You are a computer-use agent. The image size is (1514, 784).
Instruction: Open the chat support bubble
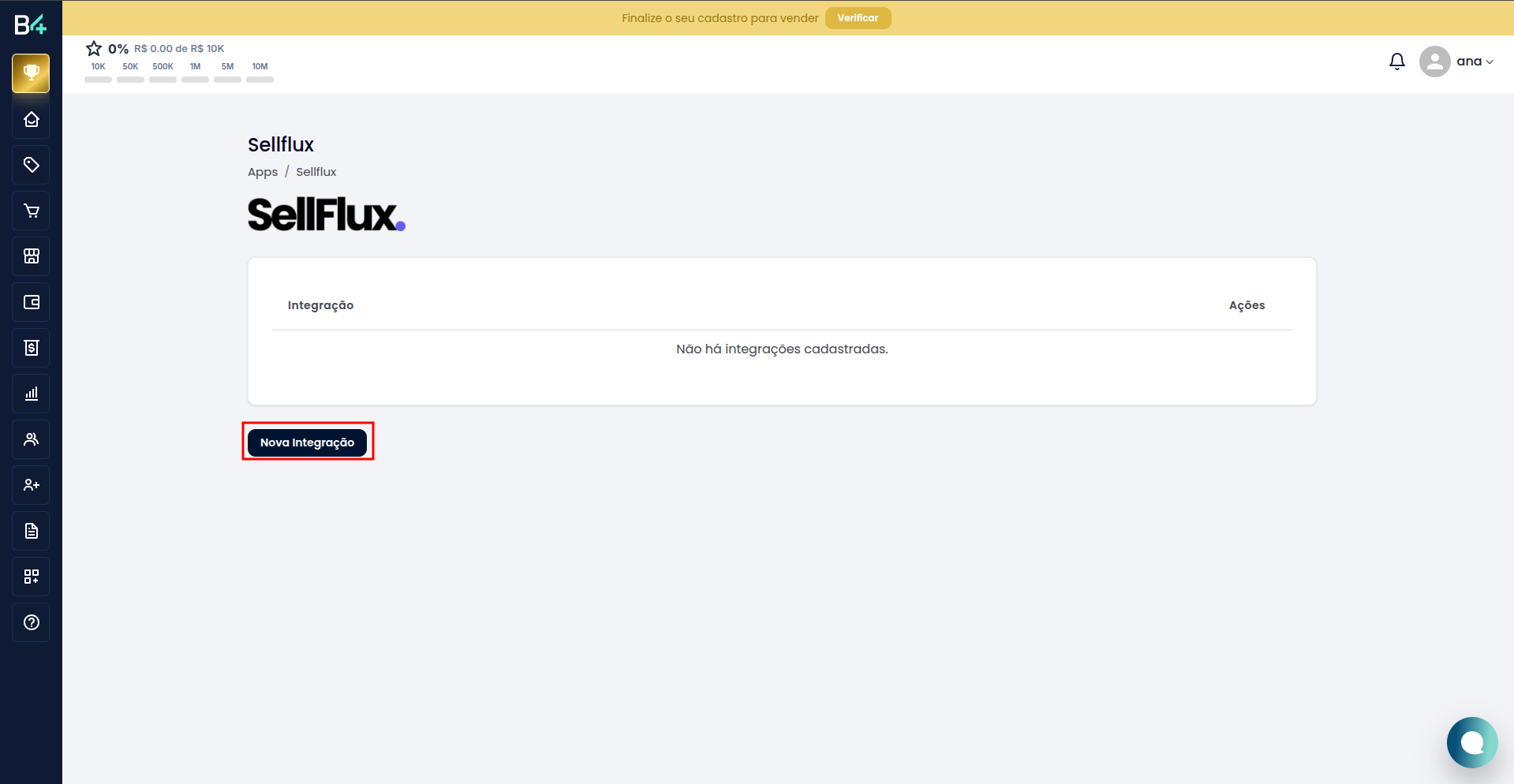pyautogui.click(x=1471, y=742)
